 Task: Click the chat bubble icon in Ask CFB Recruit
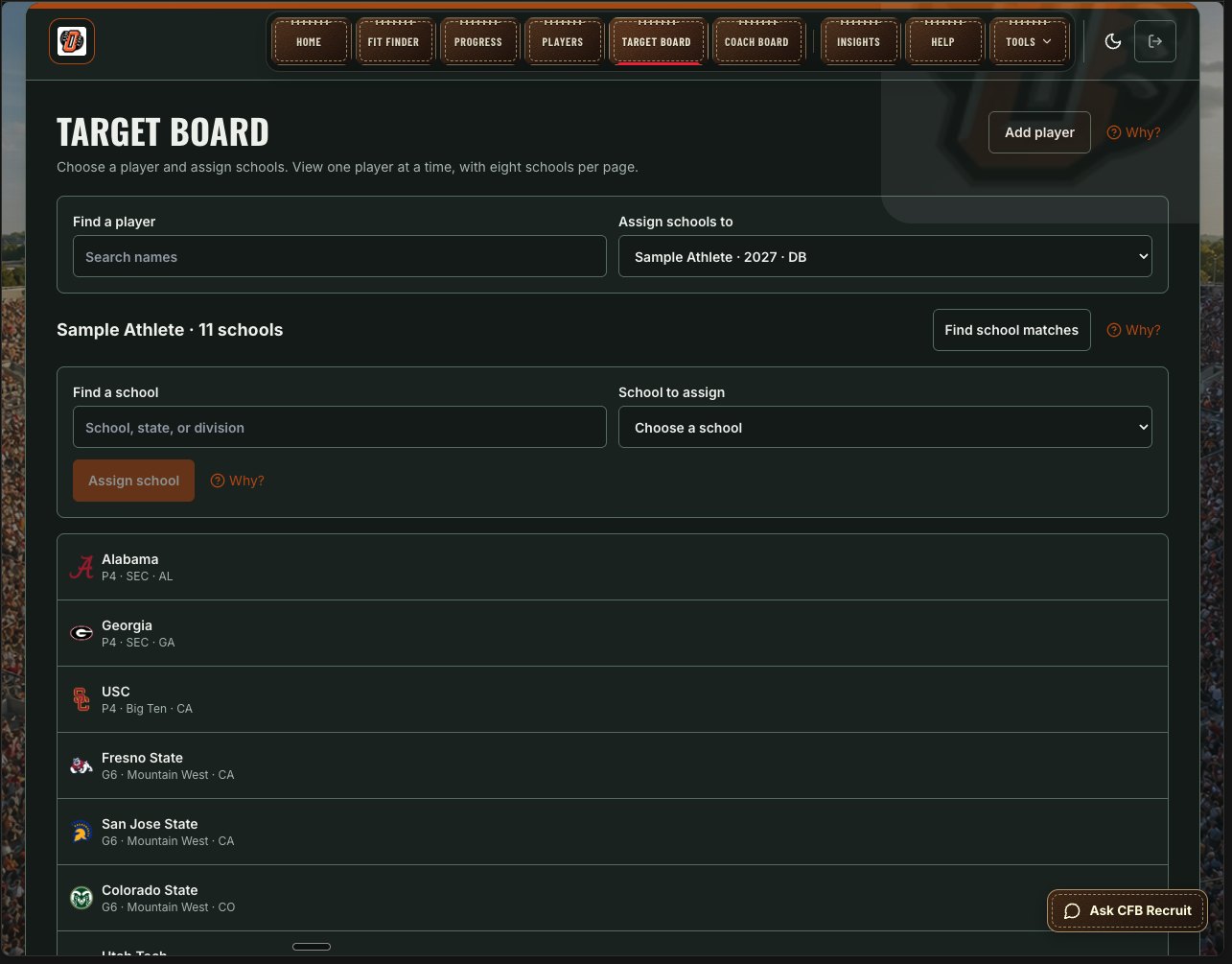pos(1073,911)
